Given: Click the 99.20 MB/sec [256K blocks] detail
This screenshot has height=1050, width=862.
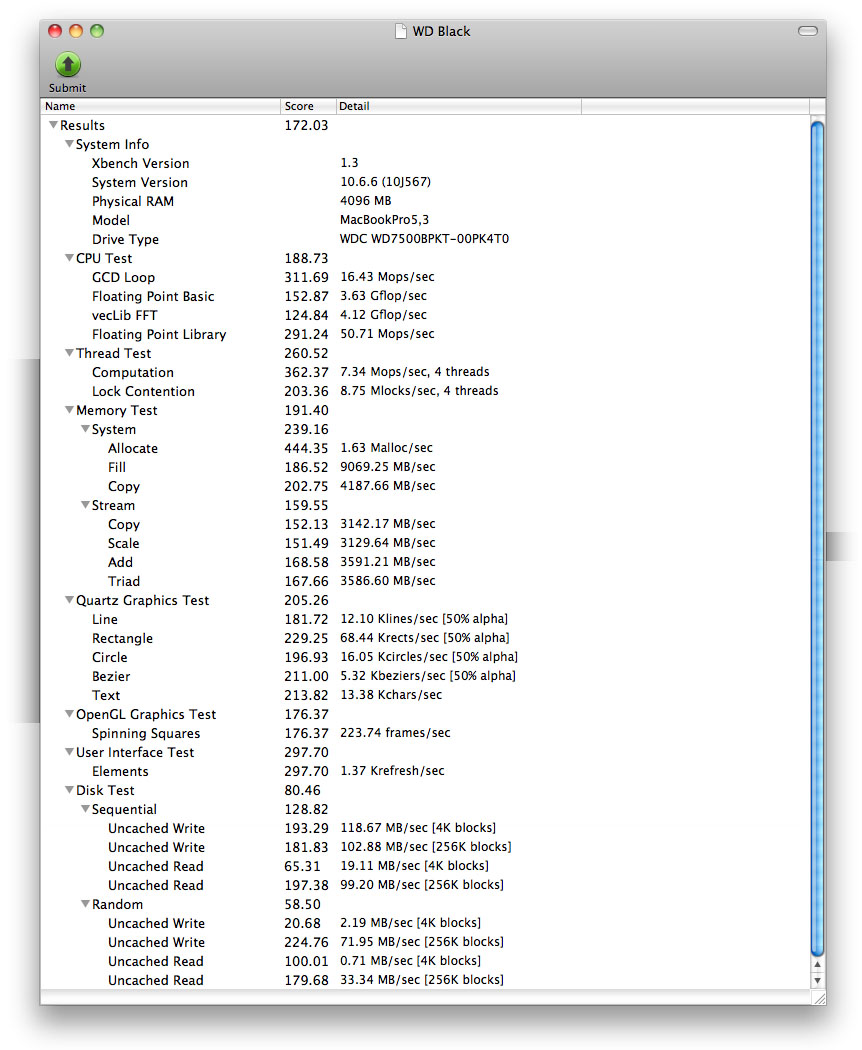Looking at the screenshot, I should pos(422,885).
